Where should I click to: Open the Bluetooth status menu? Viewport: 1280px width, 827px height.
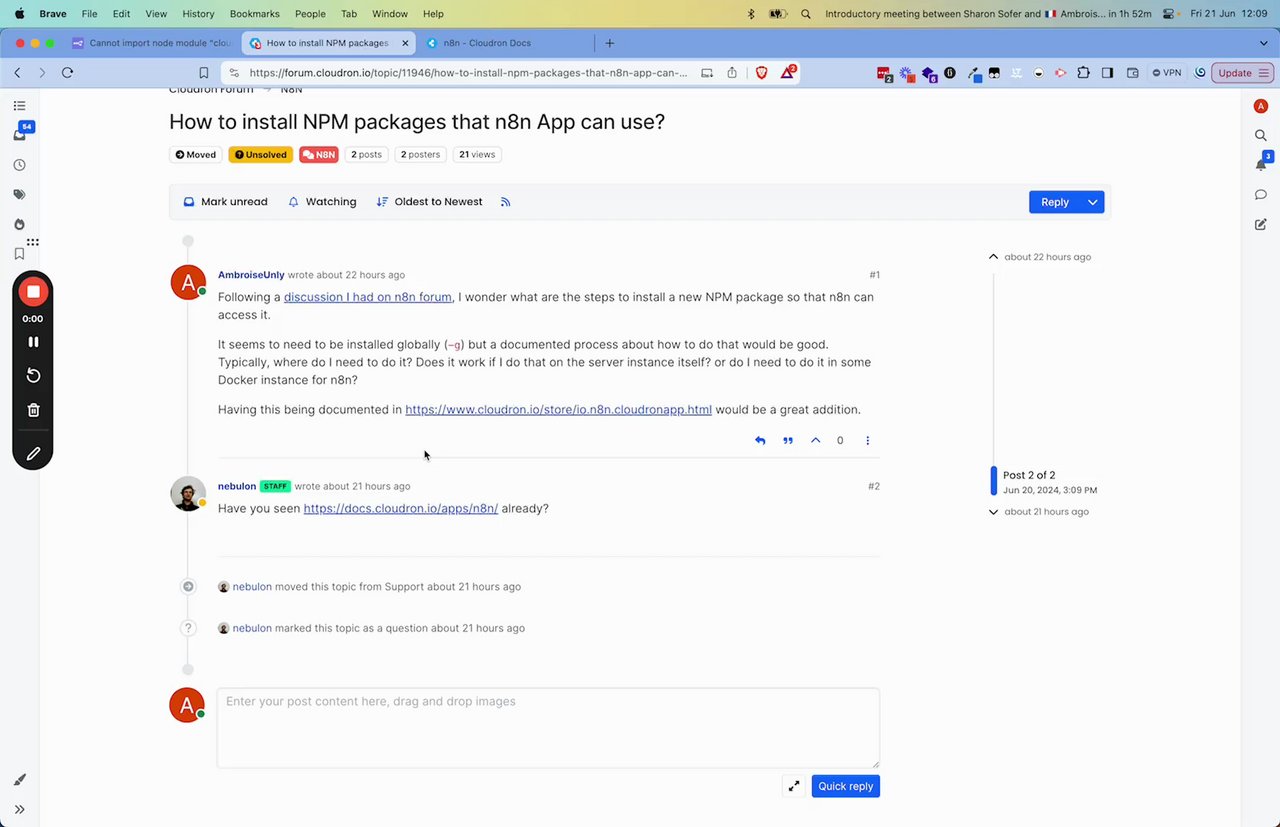[752, 14]
